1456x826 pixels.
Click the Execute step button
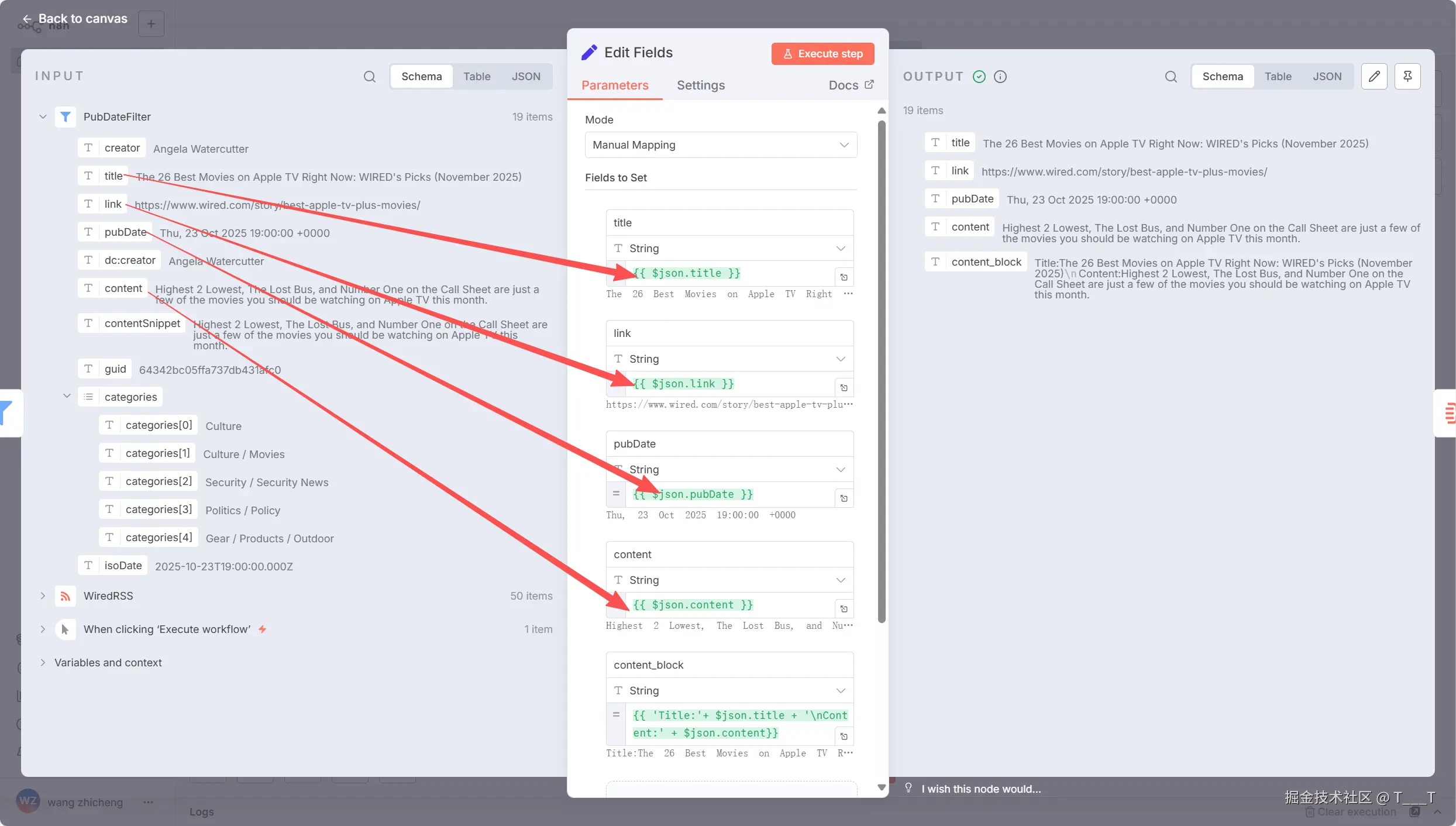[822, 54]
